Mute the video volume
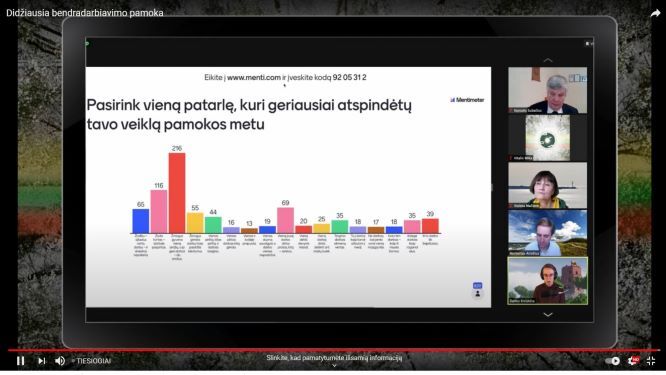666x375 pixels. tap(60, 361)
